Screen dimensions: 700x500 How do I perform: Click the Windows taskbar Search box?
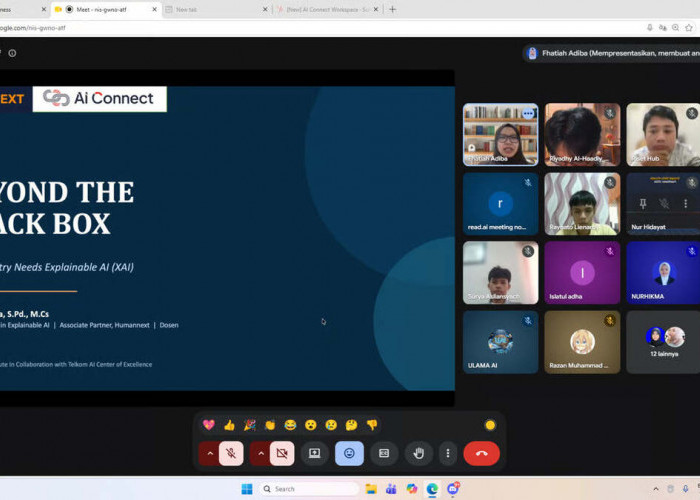coord(309,489)
